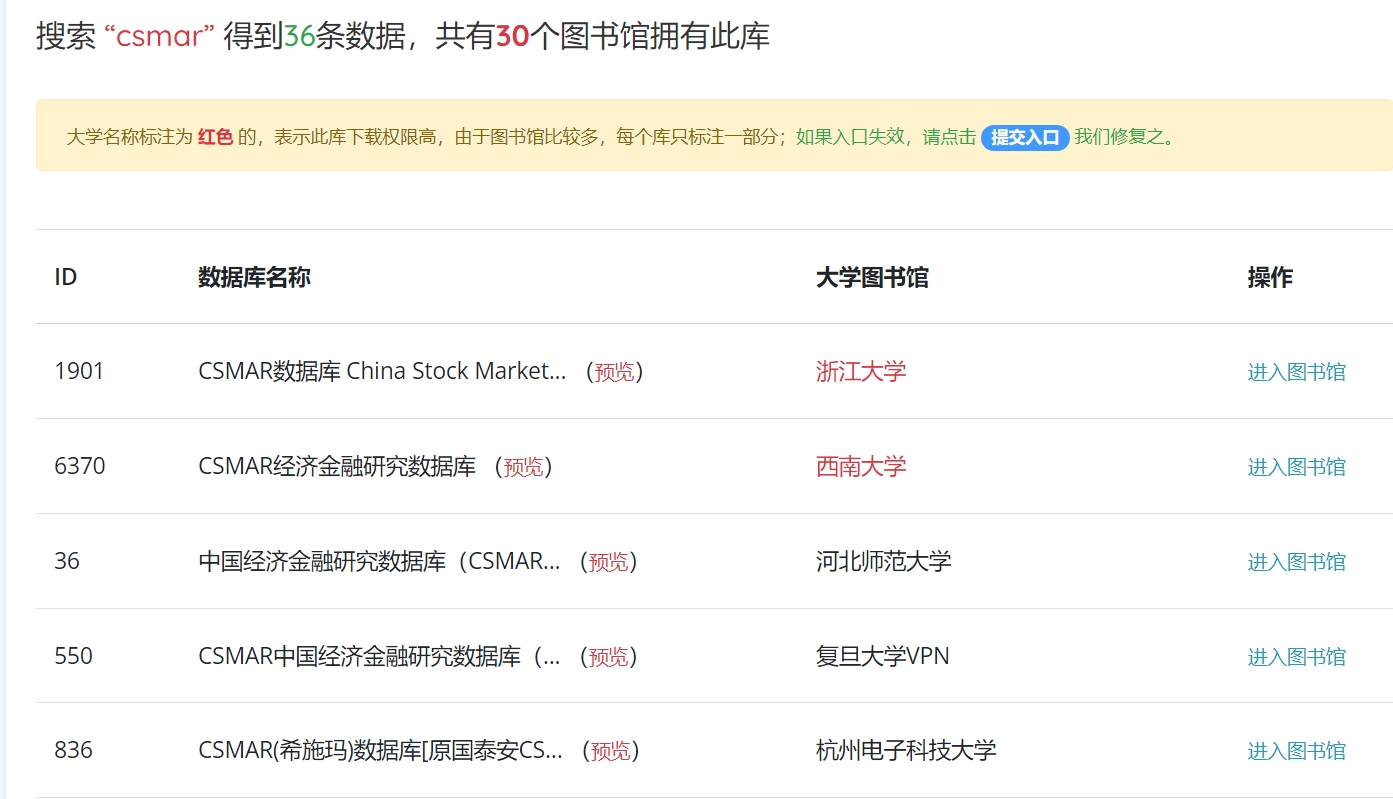Select the 复旦大学VPN library name
This screenshot has width=1393, height=799.
(x=882, y=657)
